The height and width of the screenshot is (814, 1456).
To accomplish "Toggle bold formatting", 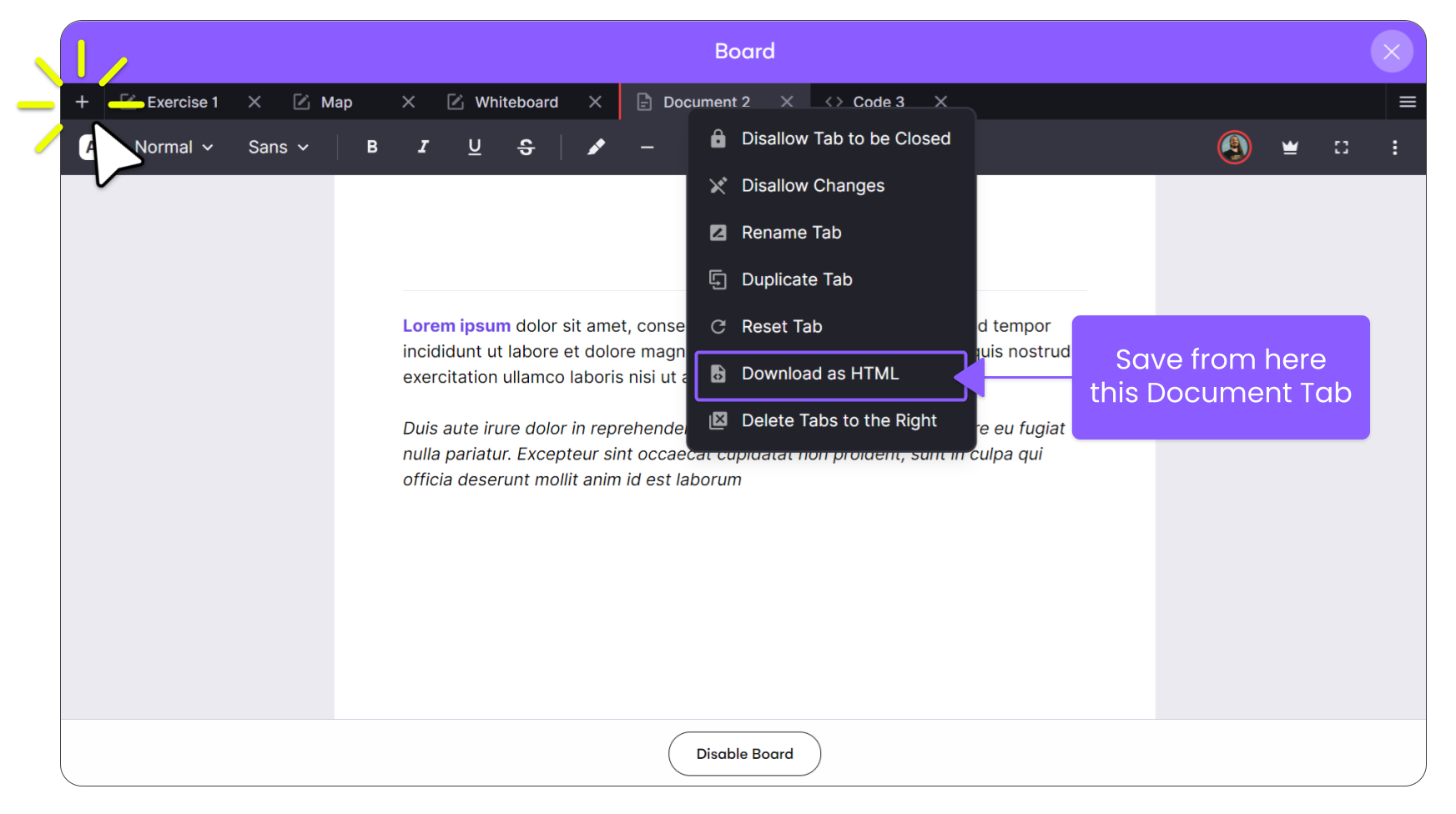I will click(x=372, y=147).
